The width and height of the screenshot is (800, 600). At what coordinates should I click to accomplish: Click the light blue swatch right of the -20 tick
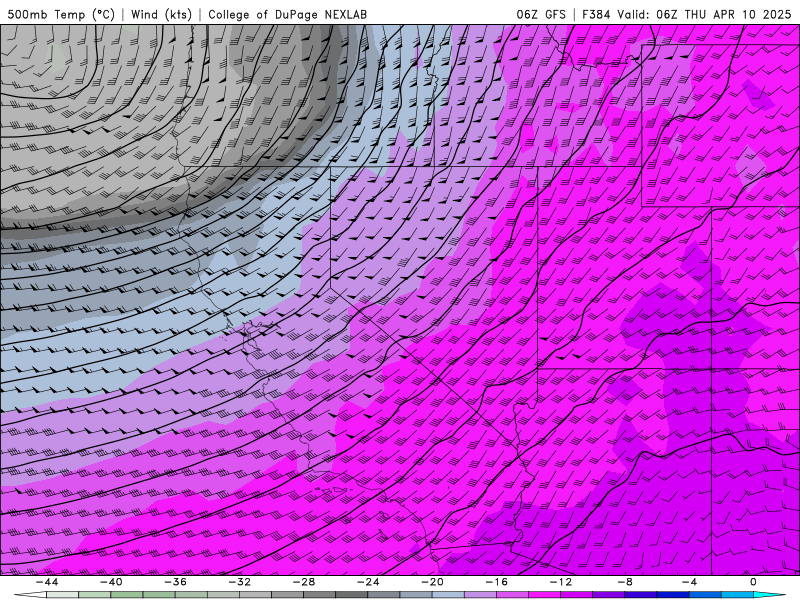pyautogui.click(x=449, y=595)
